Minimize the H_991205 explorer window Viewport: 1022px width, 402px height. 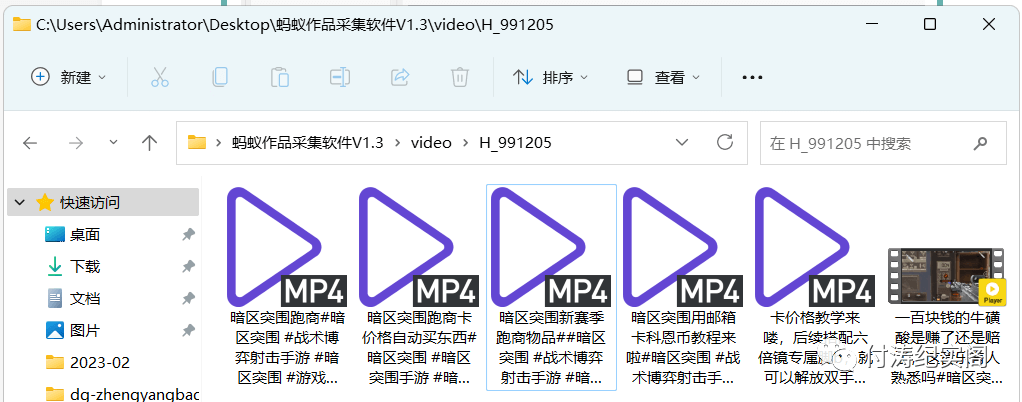pos(871,25)
